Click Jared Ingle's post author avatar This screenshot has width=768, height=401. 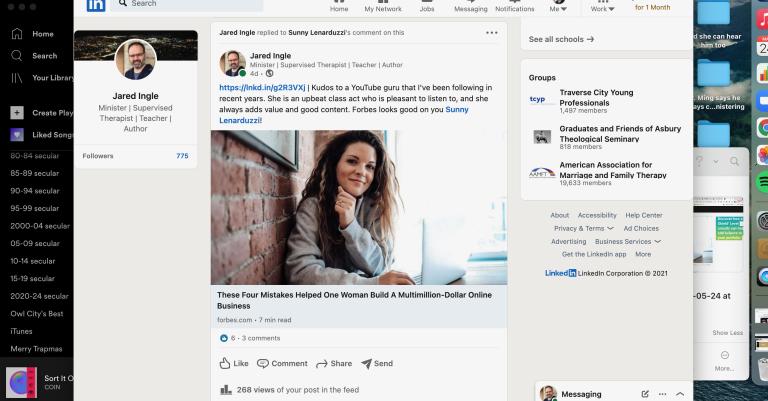(x=232, y=63)
